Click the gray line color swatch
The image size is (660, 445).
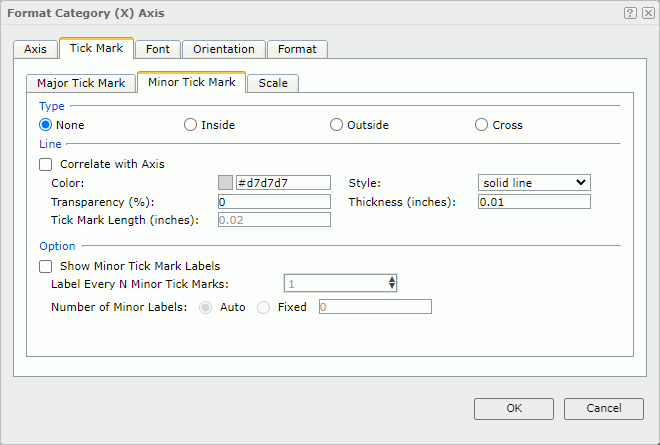click(225, 183)
